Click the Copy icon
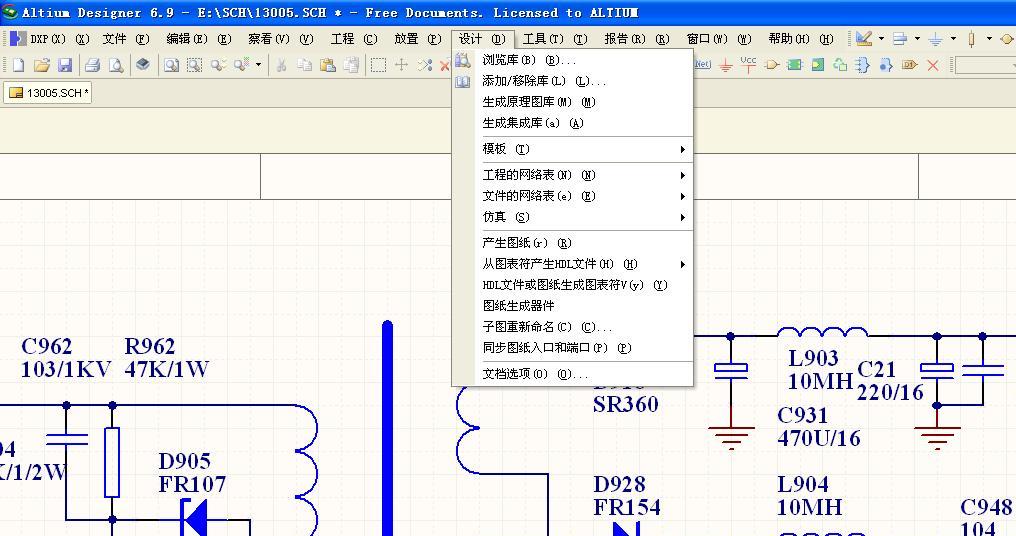 (x=305, y=65)
